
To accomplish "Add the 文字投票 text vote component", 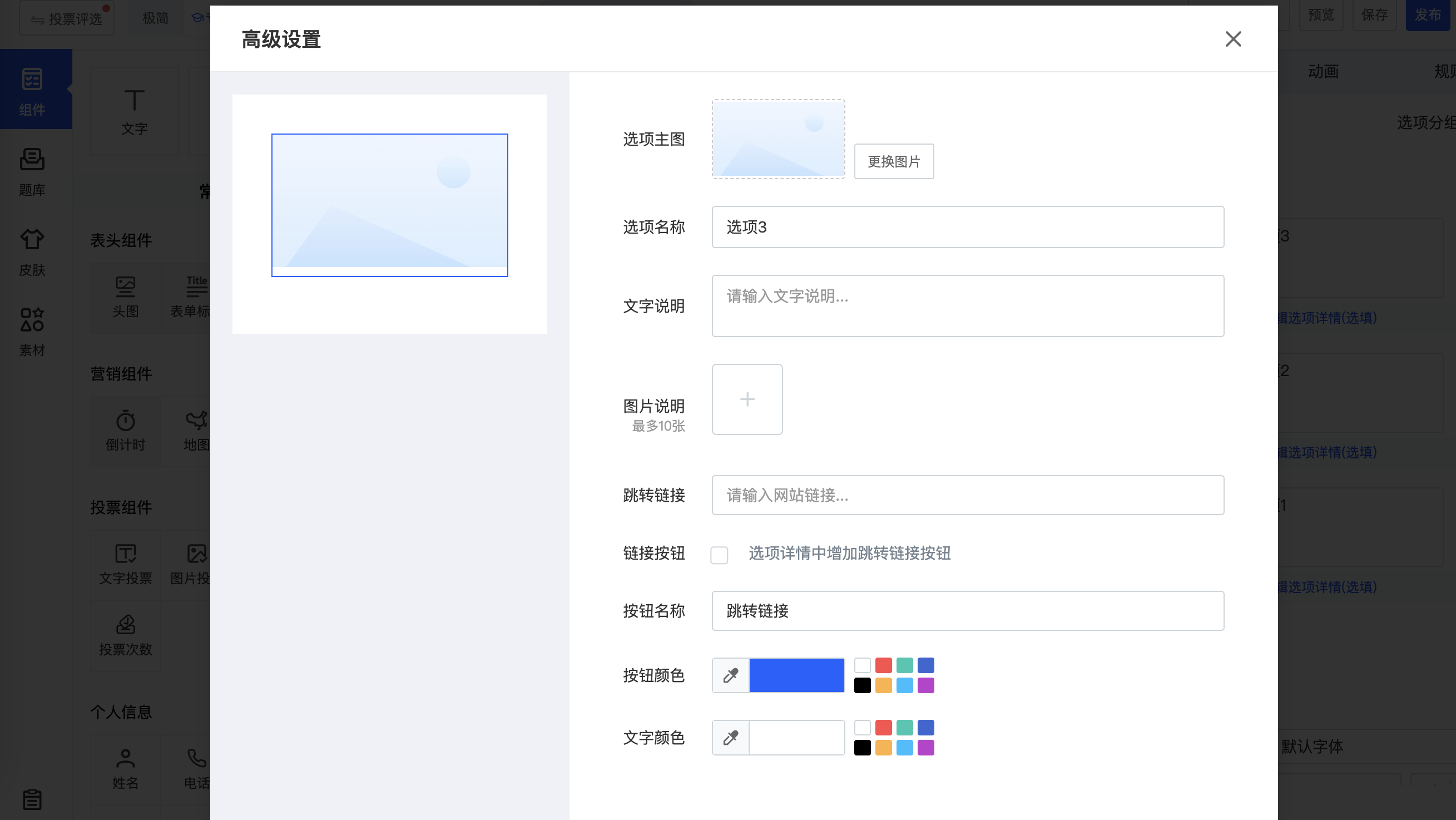I will coord(126,563).
